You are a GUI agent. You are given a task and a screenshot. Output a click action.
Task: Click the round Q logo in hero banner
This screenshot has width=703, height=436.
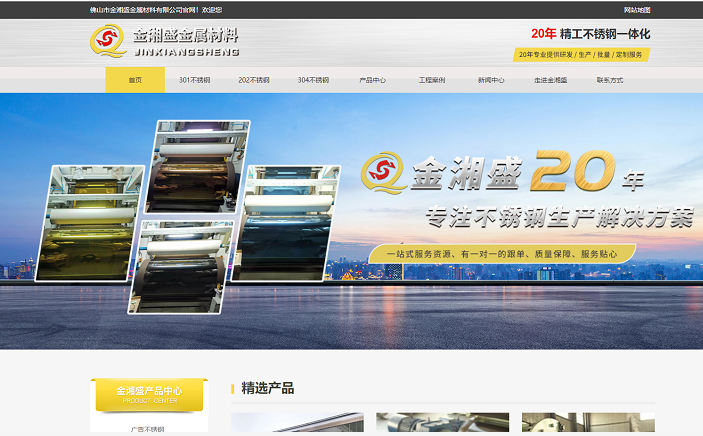(383, 173)
